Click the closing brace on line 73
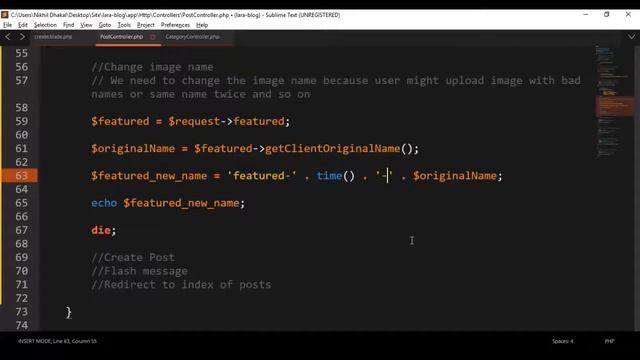This screenshot has height=360, width=640. point(69,312)
